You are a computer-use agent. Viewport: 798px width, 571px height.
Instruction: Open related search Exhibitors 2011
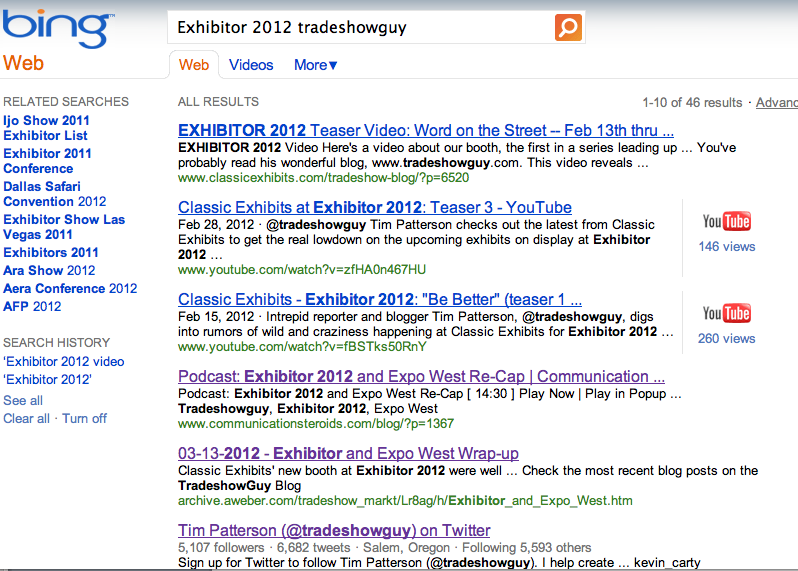pyautogui.click(x=51, y=252)
